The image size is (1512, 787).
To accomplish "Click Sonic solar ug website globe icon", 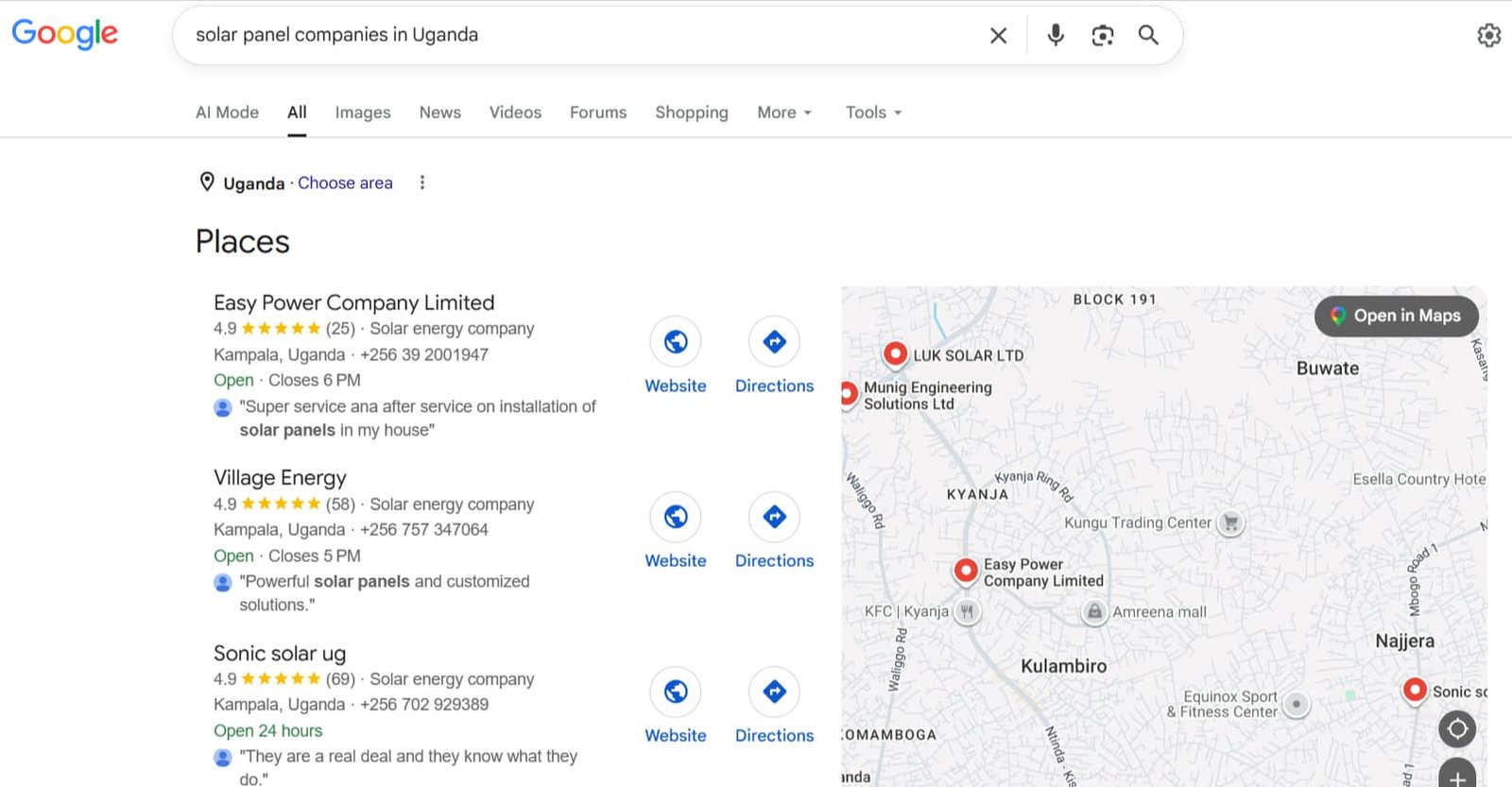I will 676,692.
